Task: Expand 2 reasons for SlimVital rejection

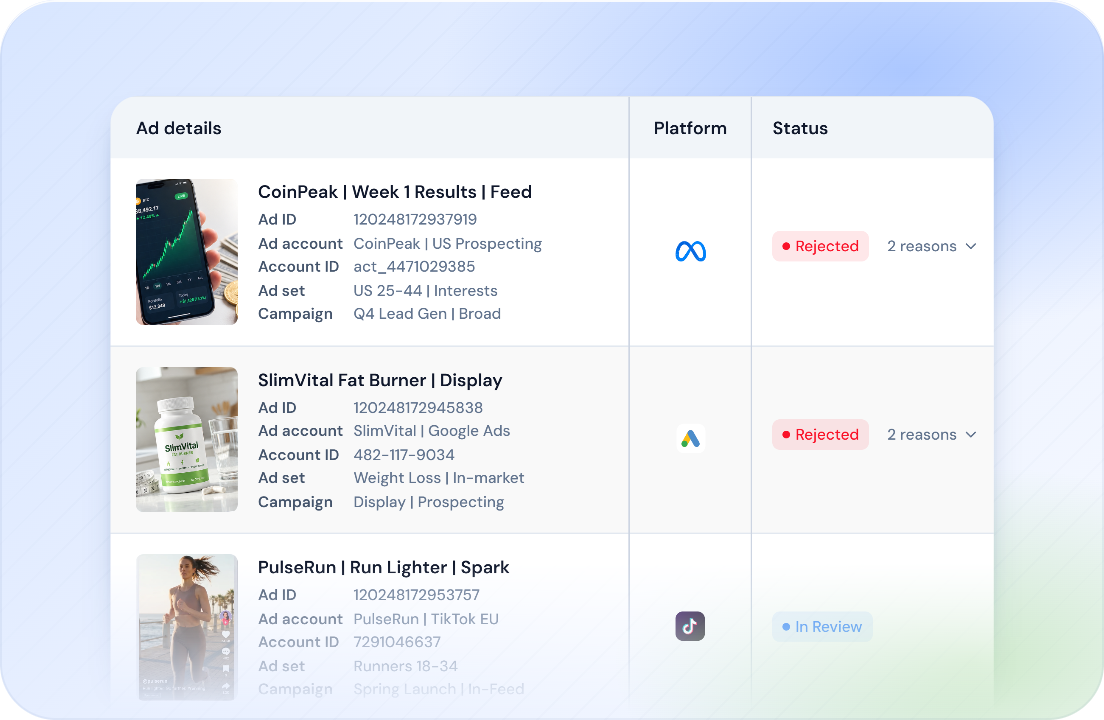Action: tap(932, 435)
